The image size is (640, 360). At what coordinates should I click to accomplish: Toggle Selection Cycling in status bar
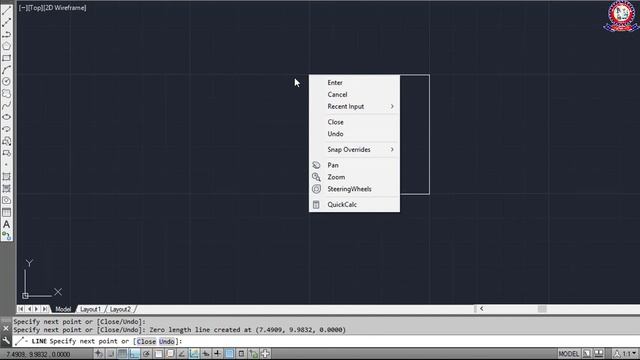point(253,353)
